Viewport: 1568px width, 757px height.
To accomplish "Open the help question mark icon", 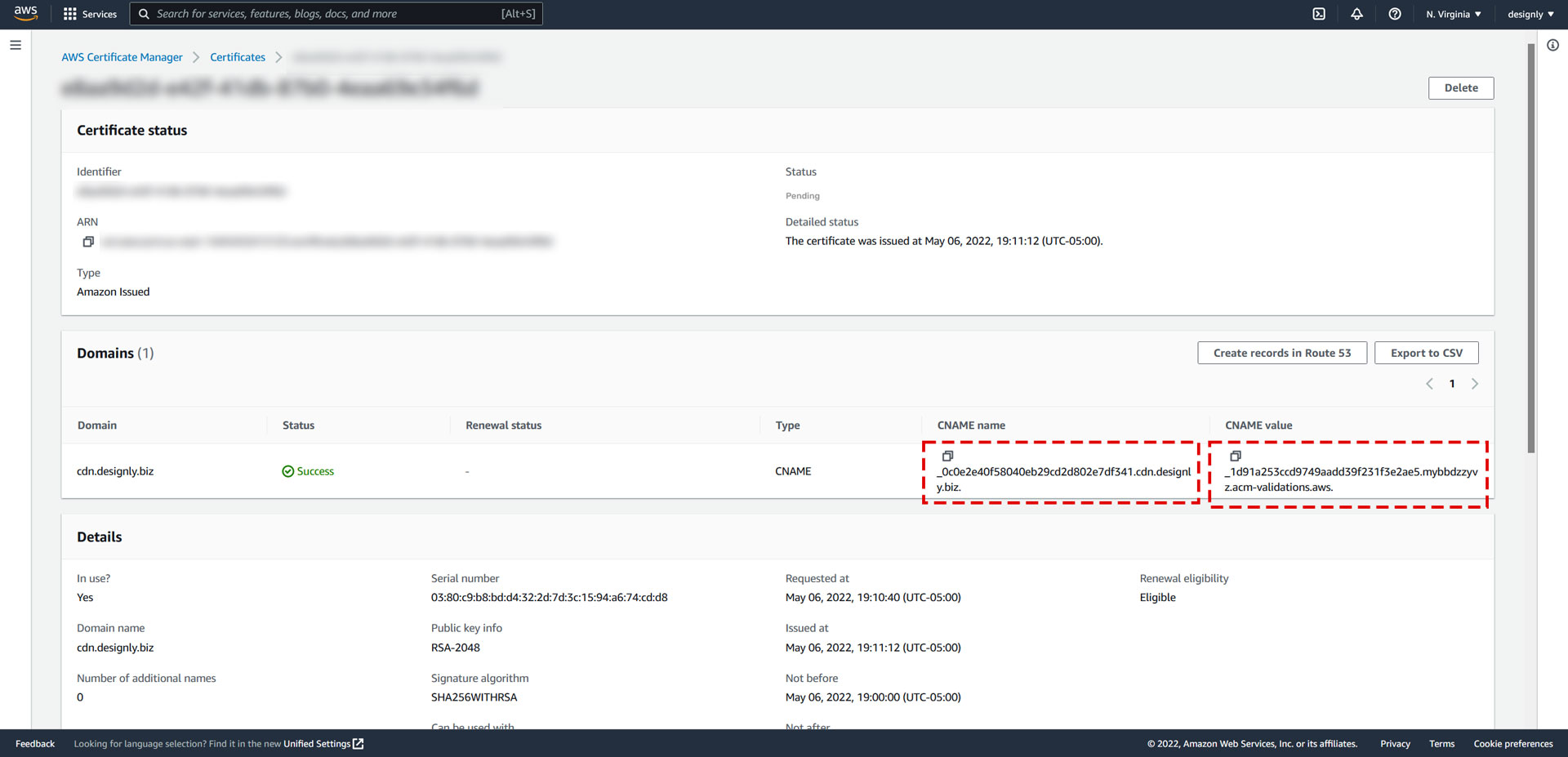I will (x=1395, y=14).
